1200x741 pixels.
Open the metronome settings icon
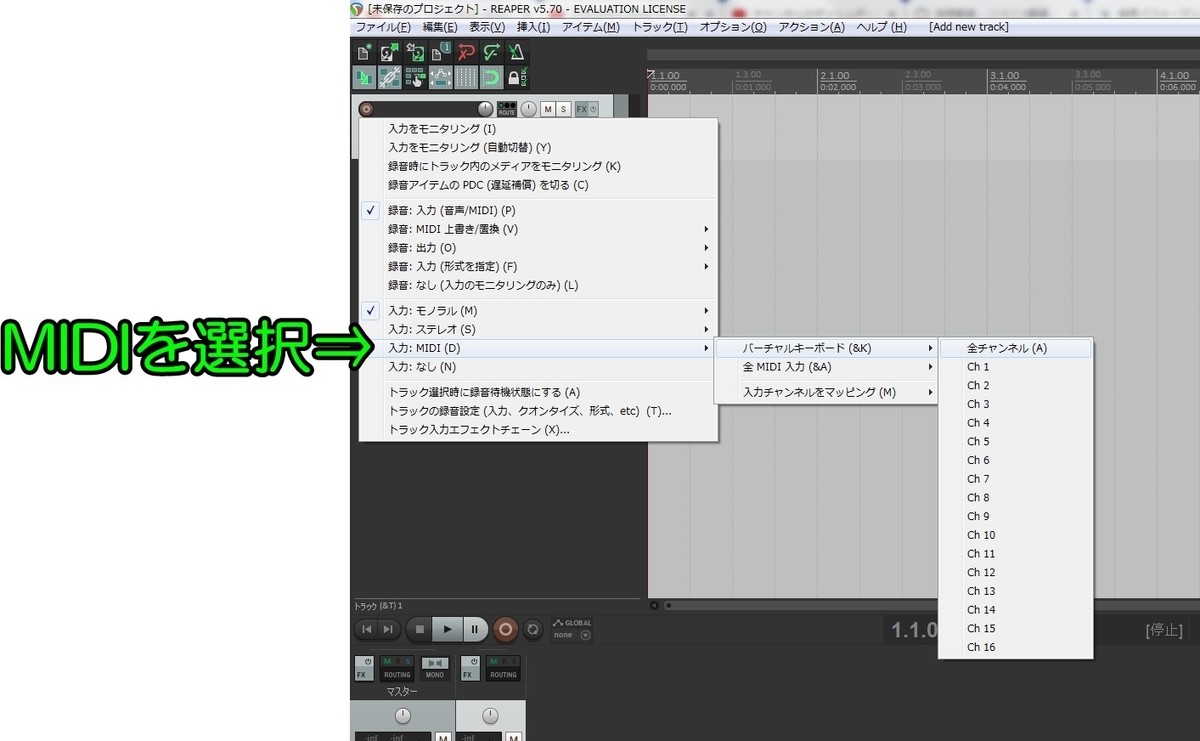tap(517, 52)
